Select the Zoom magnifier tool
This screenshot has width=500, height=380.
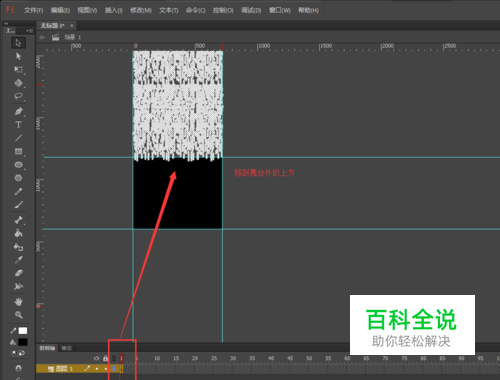[x=18, y=315]
